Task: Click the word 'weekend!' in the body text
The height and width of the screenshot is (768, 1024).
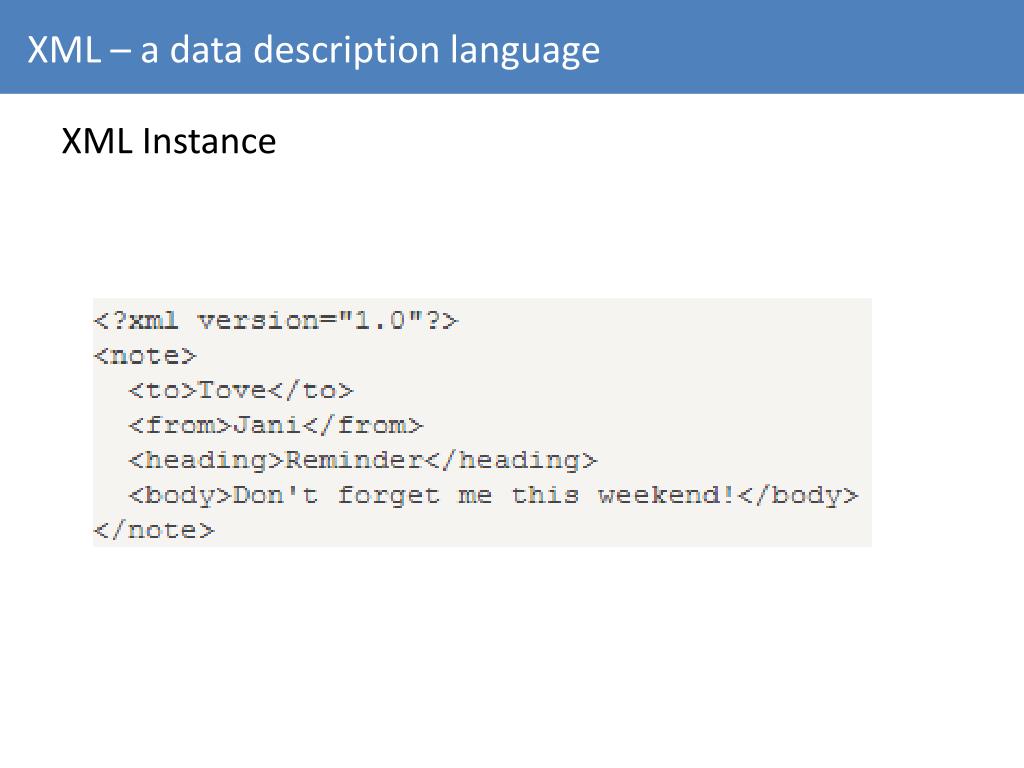Action: tap(667, 495)
